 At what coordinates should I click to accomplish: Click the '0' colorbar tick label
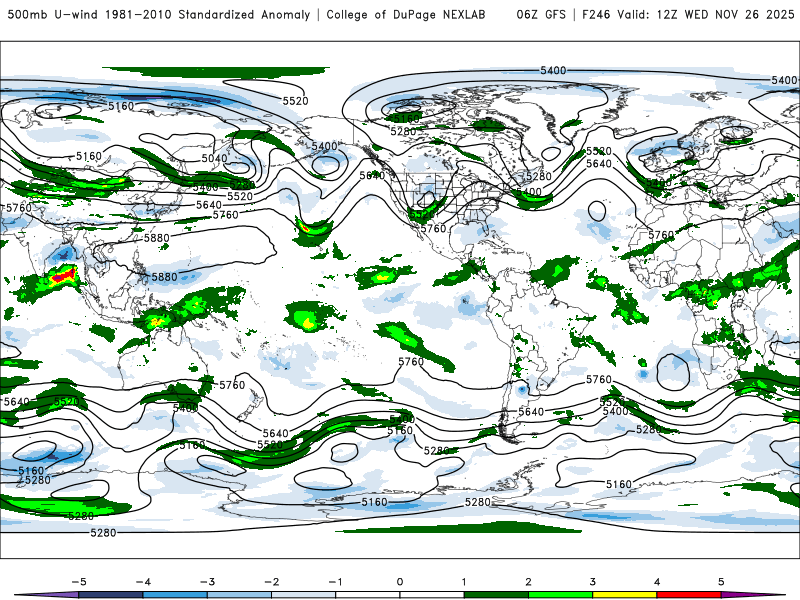399,582
